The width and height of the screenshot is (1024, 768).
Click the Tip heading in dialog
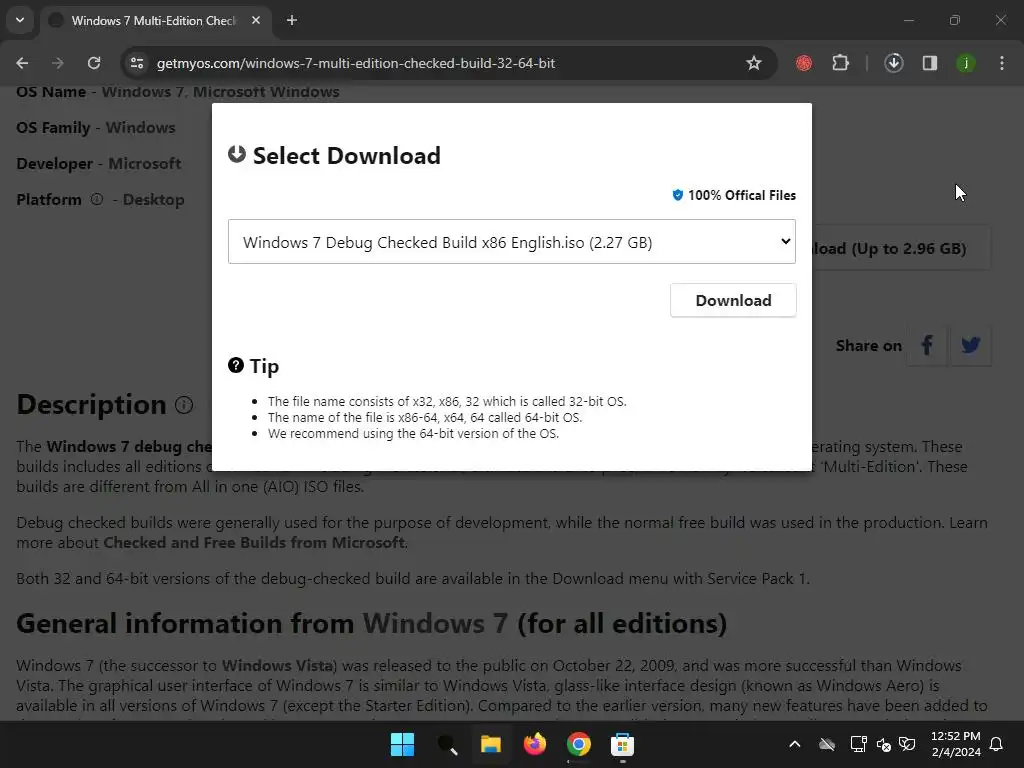(x=264, y=366)
